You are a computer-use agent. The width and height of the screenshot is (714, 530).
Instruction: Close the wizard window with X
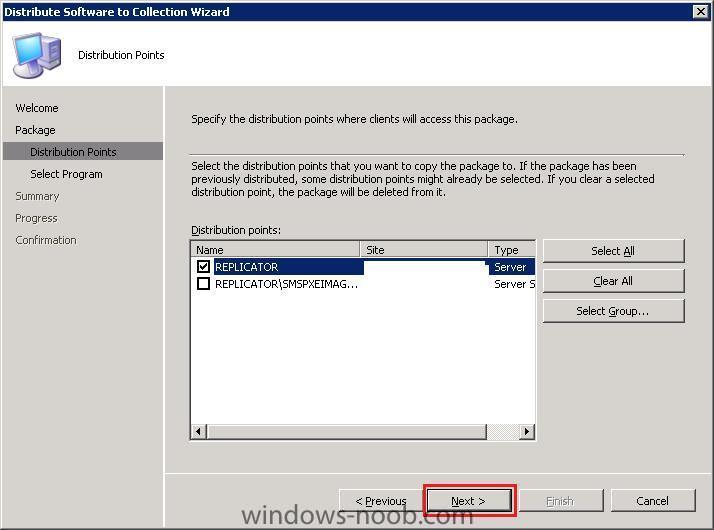[700, 11]
